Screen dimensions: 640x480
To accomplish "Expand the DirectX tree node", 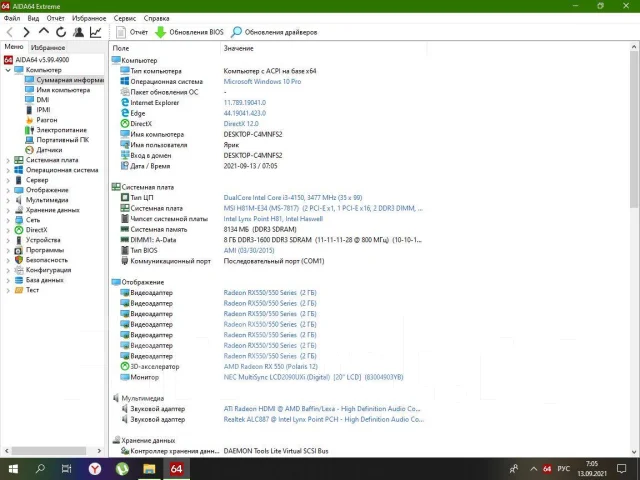I will (x=8, y=230).
